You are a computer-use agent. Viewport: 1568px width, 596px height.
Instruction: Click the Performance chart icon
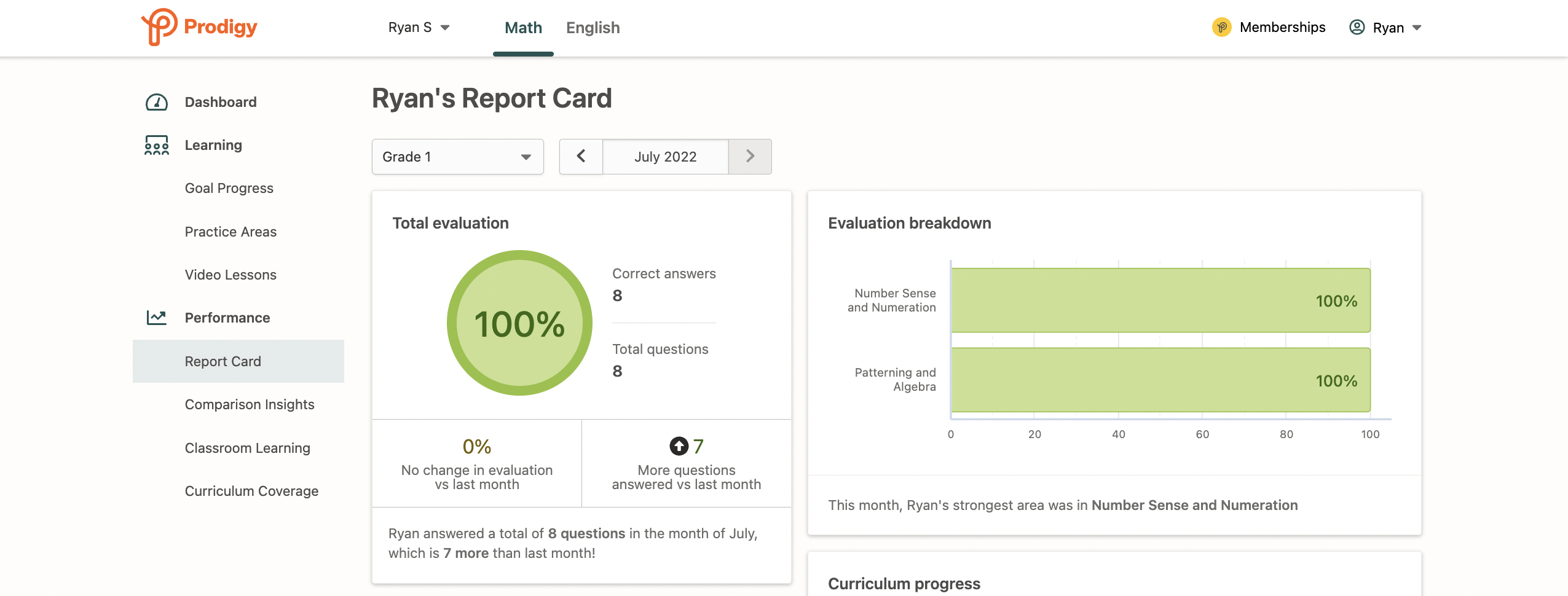tap(157, 318)
